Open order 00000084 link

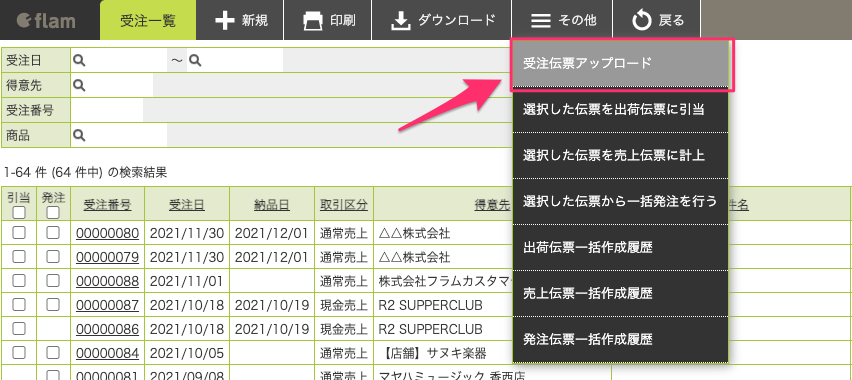(x=107, y=353)
